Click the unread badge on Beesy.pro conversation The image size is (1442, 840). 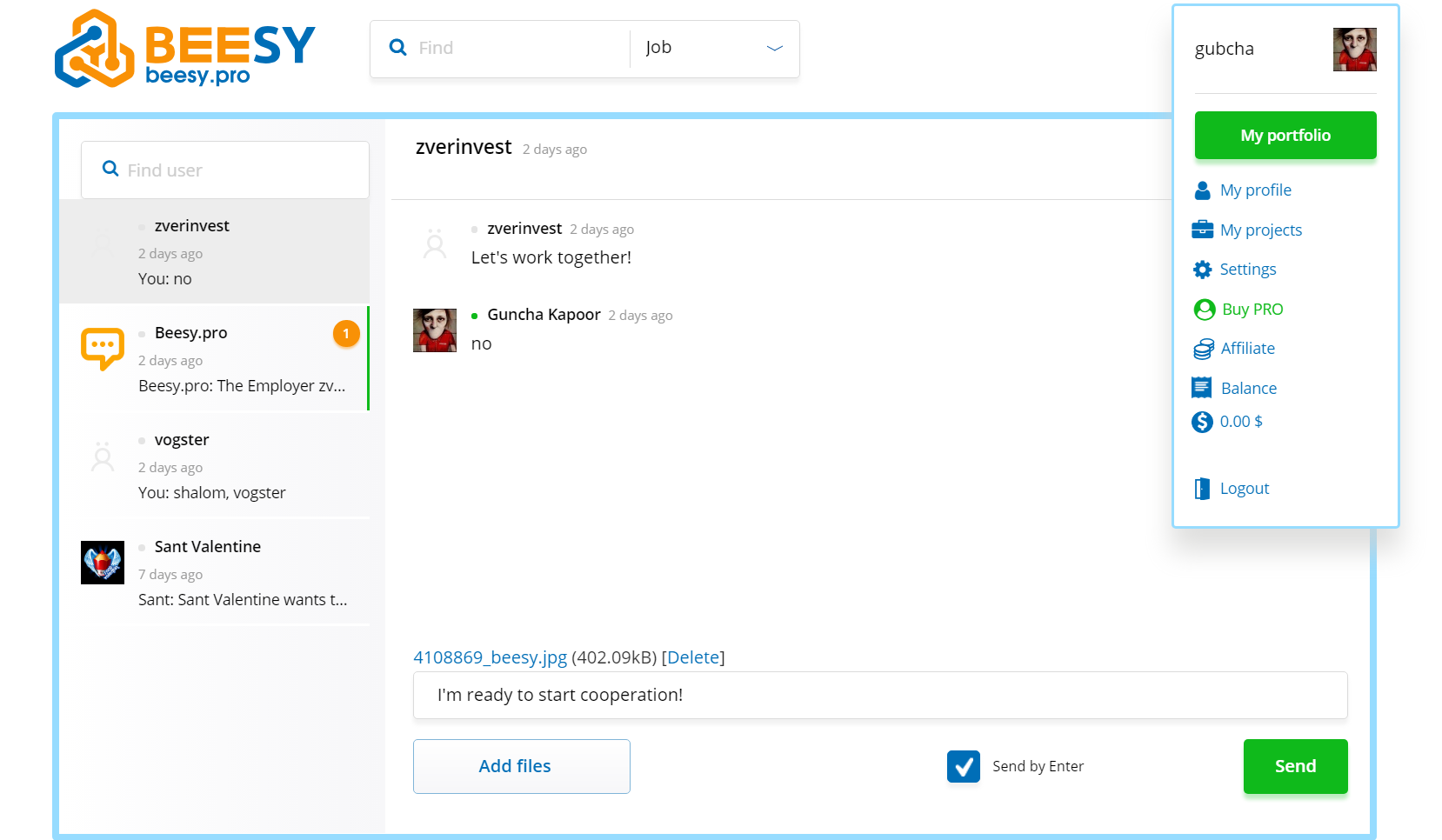[346, 333]
